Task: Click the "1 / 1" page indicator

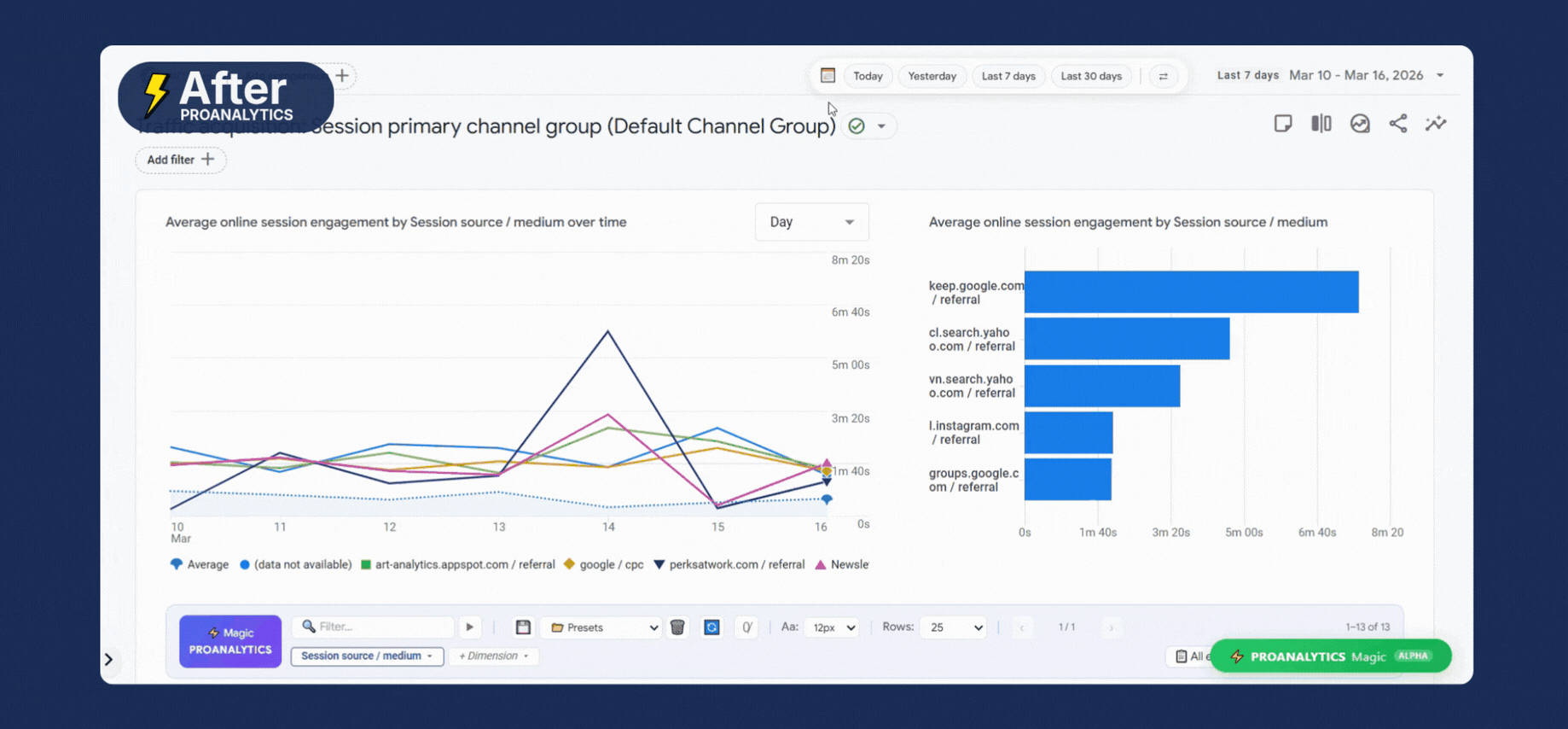Action: [1066, 627]
